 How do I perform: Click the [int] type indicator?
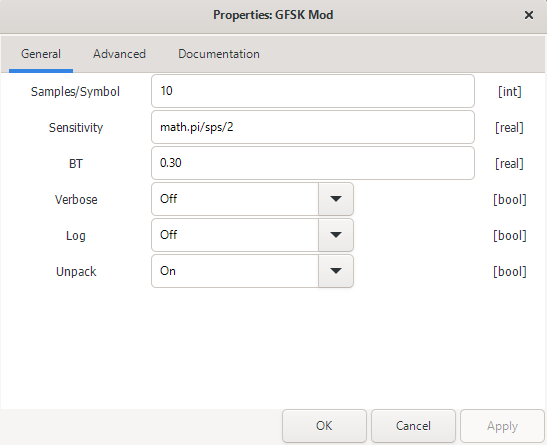coord(510,91)
